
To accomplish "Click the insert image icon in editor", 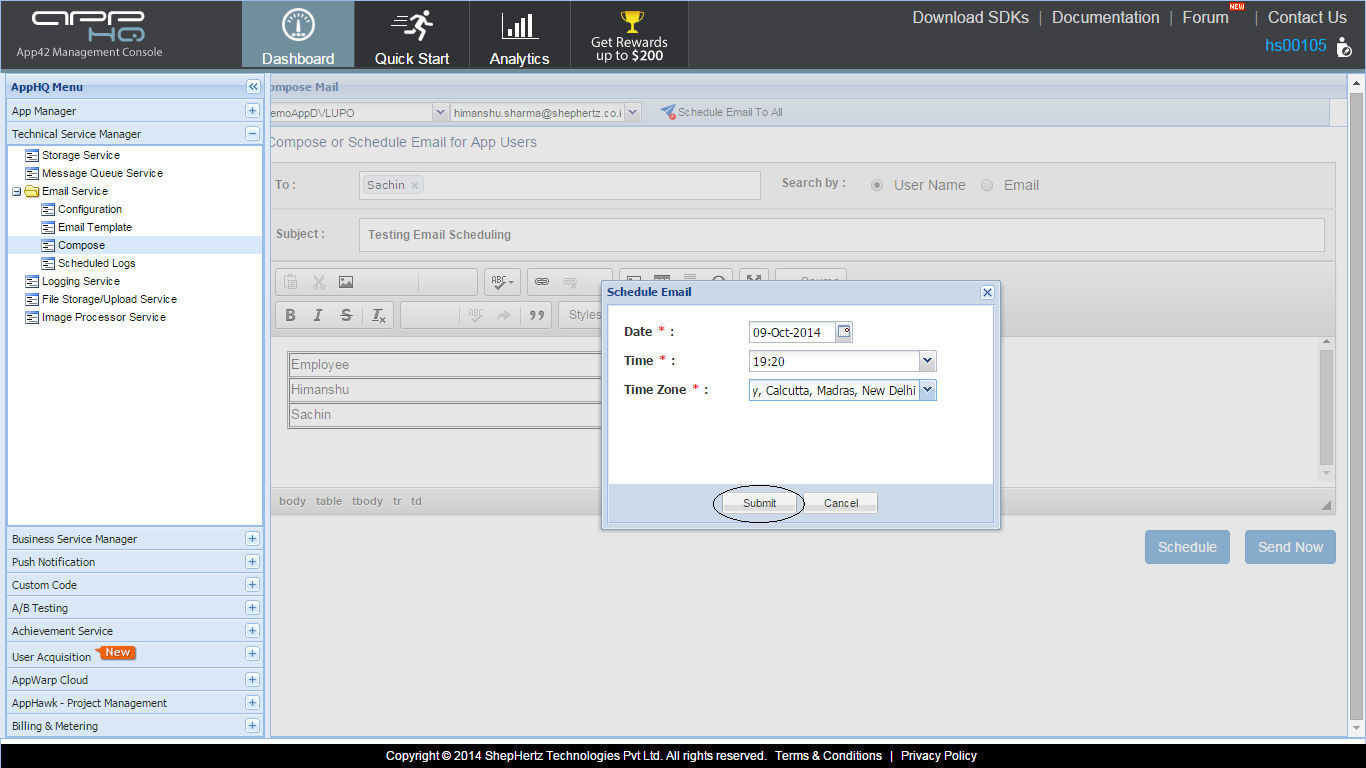I will (x=346, y=283).
